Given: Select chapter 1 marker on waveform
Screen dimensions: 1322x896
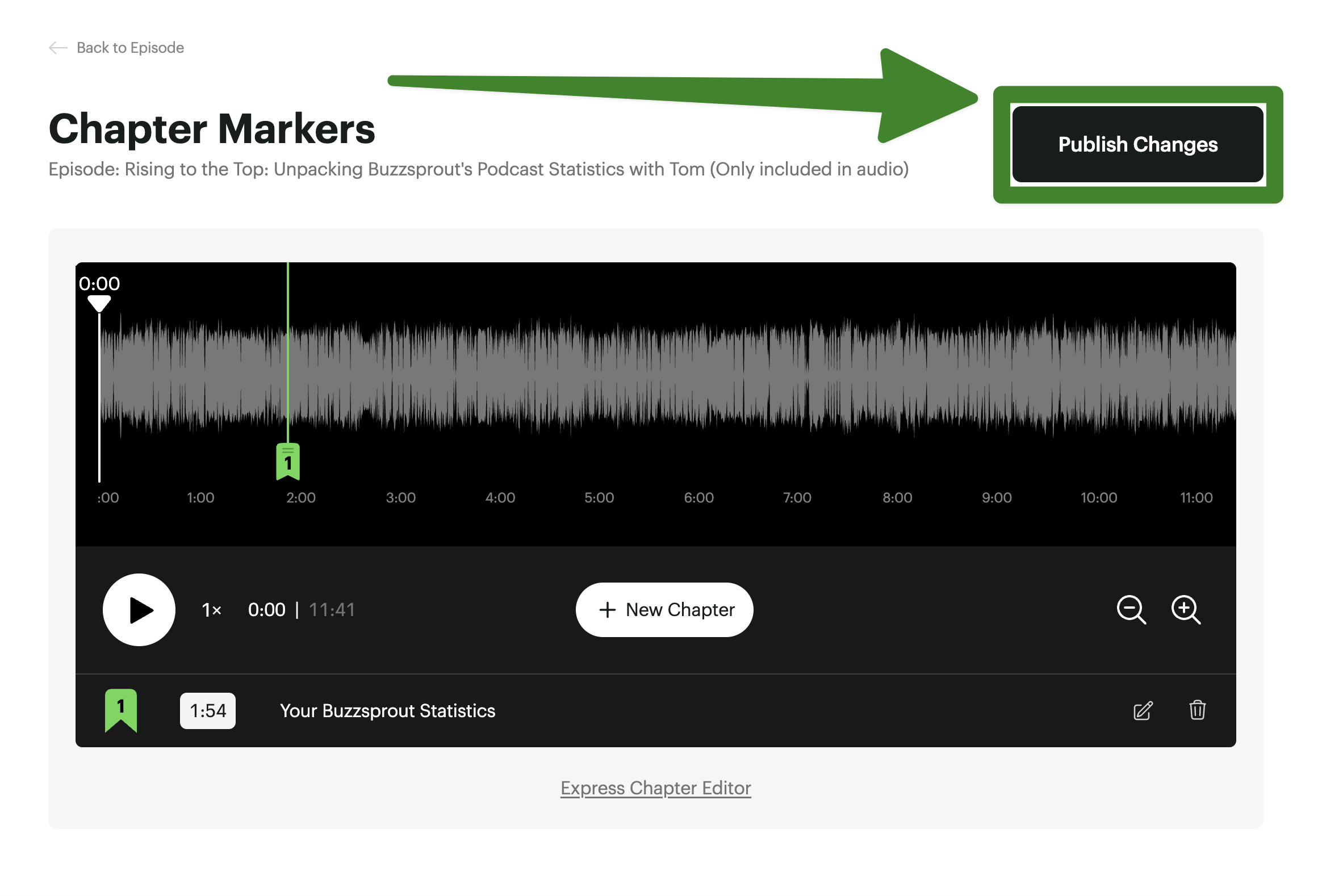Looking at the screenshot, I should (288, 462).
